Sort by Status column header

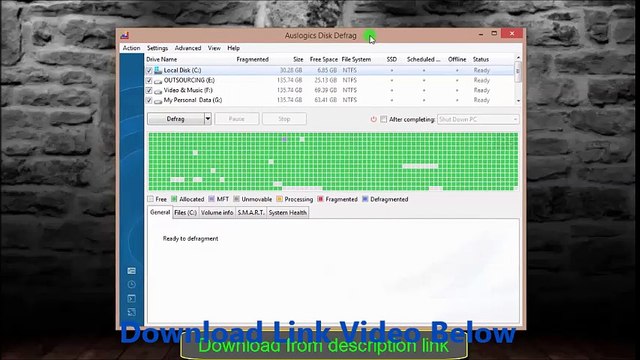pos(481,60)
